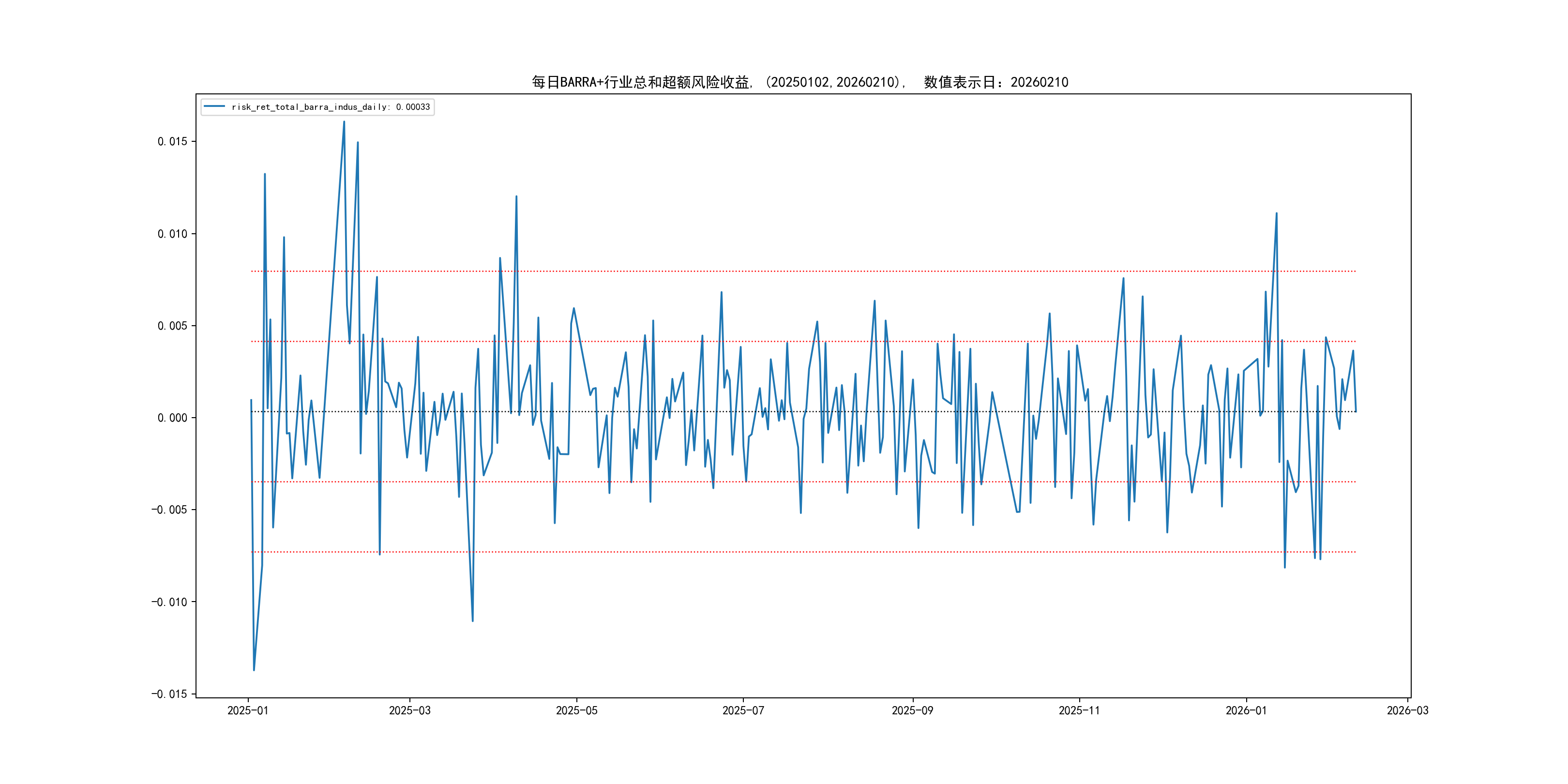Click the -0.010 y-axis tick label

pos(169,602)
